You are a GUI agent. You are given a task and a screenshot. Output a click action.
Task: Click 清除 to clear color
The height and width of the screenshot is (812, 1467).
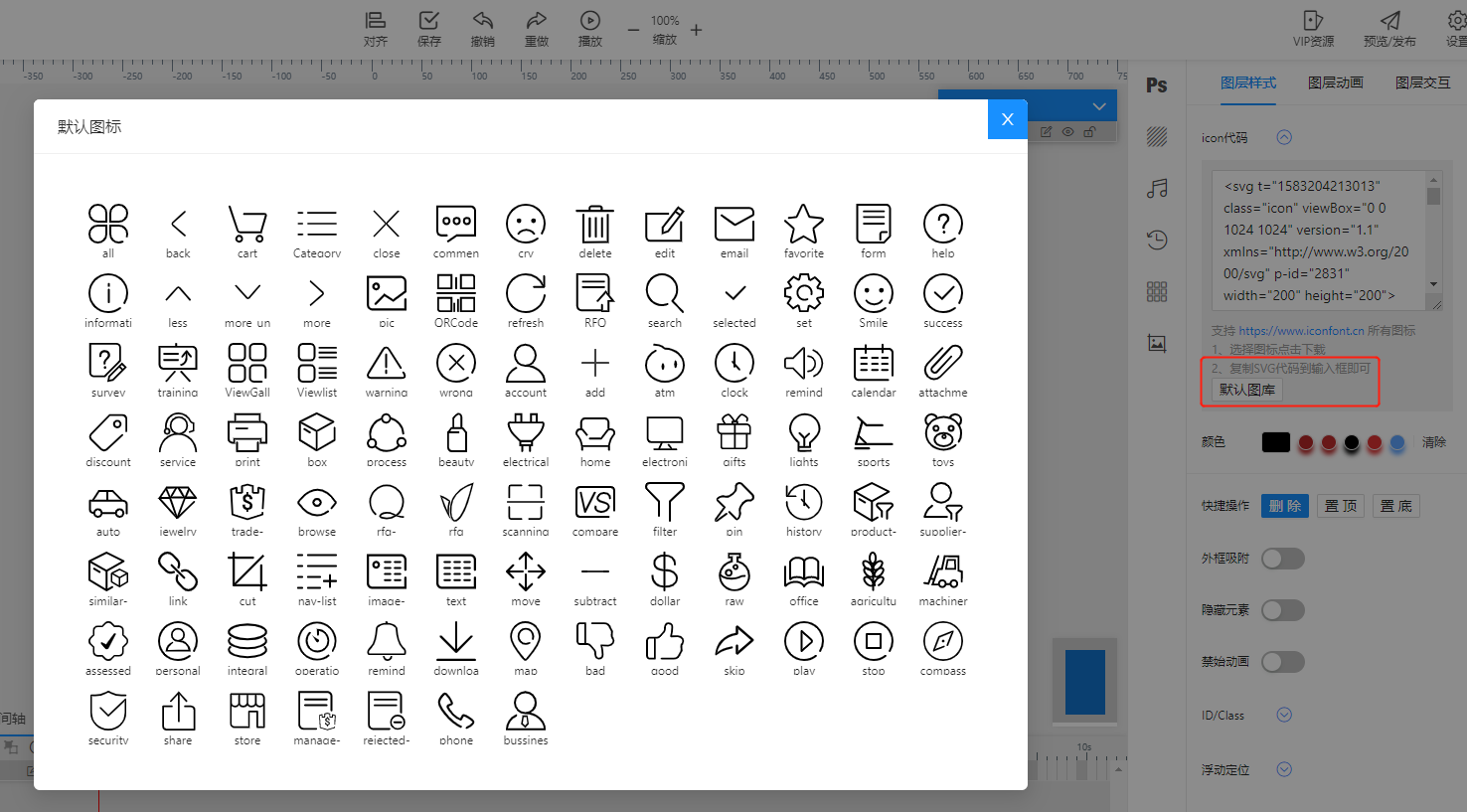click(1434, 442)
